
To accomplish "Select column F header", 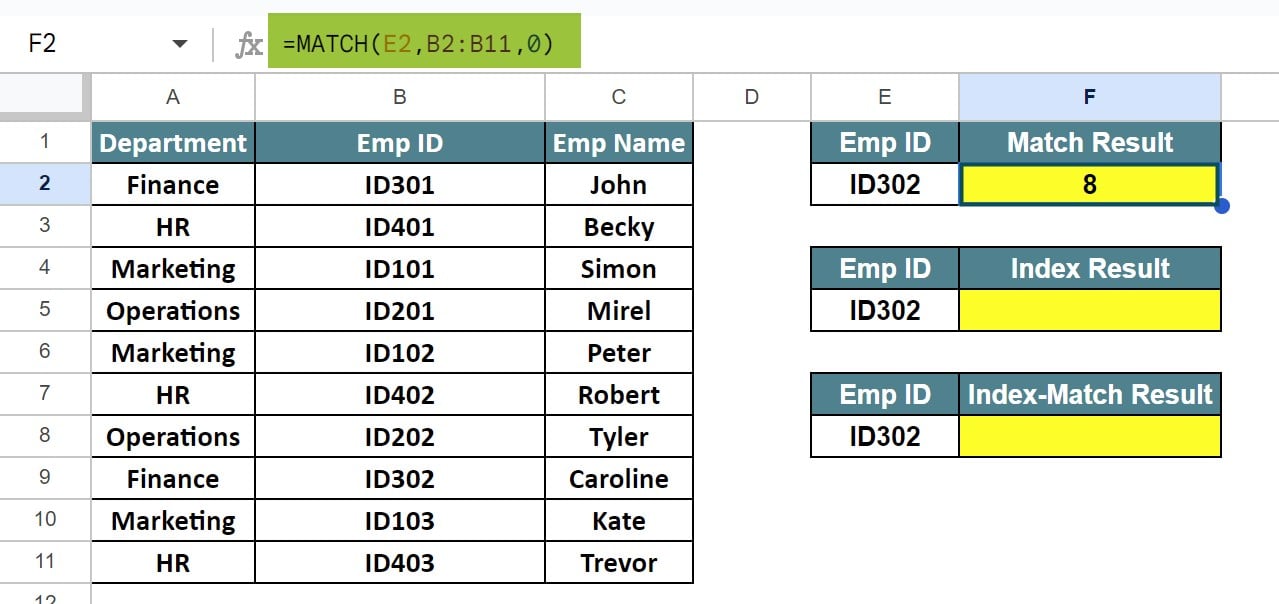I will point(1090,96).
